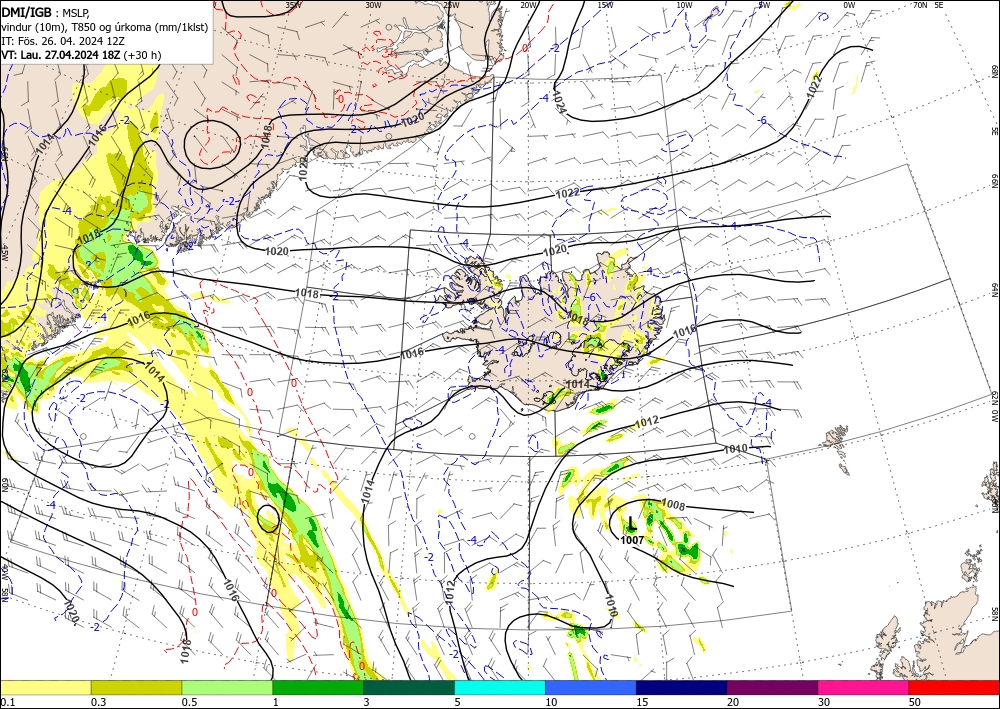Click the '20W' longitude label
This screenshot has height=709, width=1000.
[x=528, y=5]
